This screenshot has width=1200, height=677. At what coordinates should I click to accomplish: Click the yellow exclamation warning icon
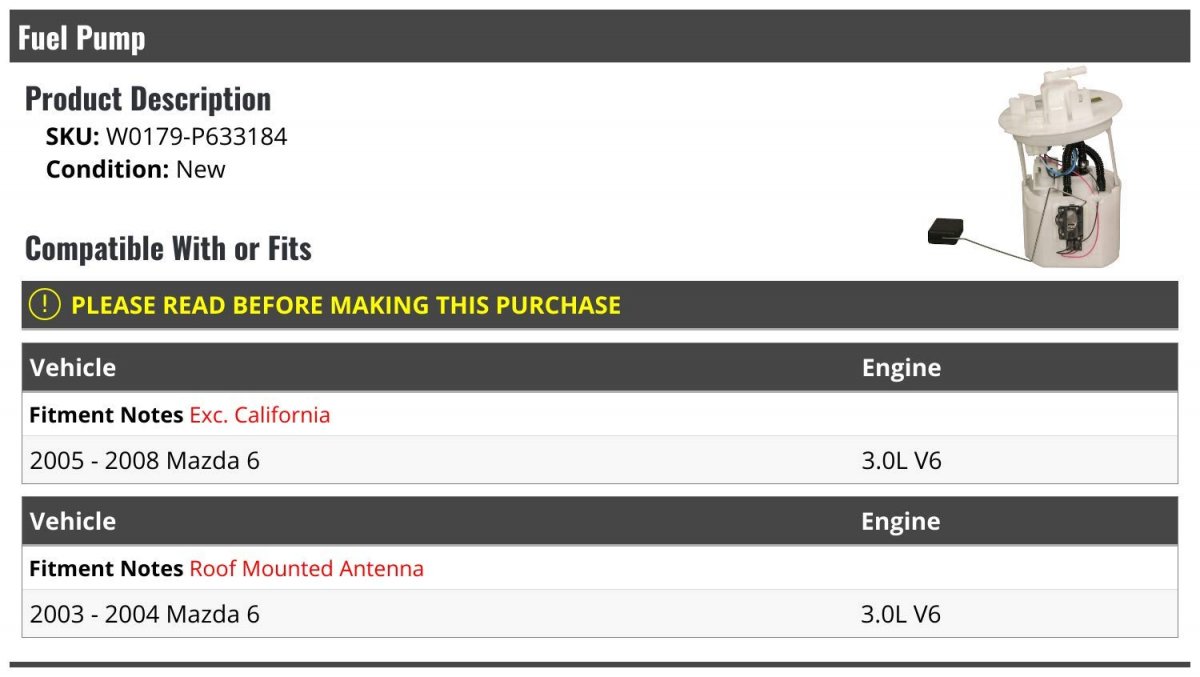click(x=44, y=305)
